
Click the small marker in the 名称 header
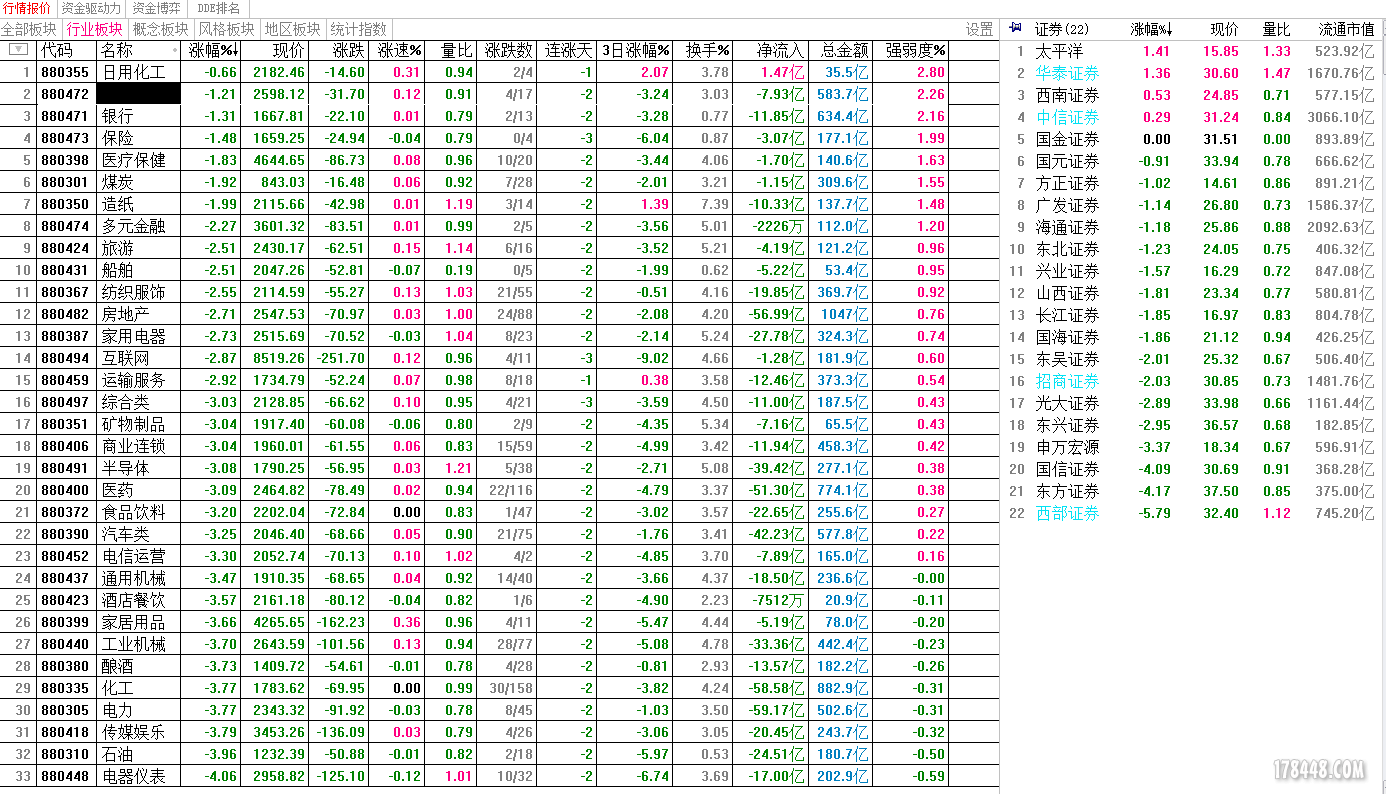(176, 50)
